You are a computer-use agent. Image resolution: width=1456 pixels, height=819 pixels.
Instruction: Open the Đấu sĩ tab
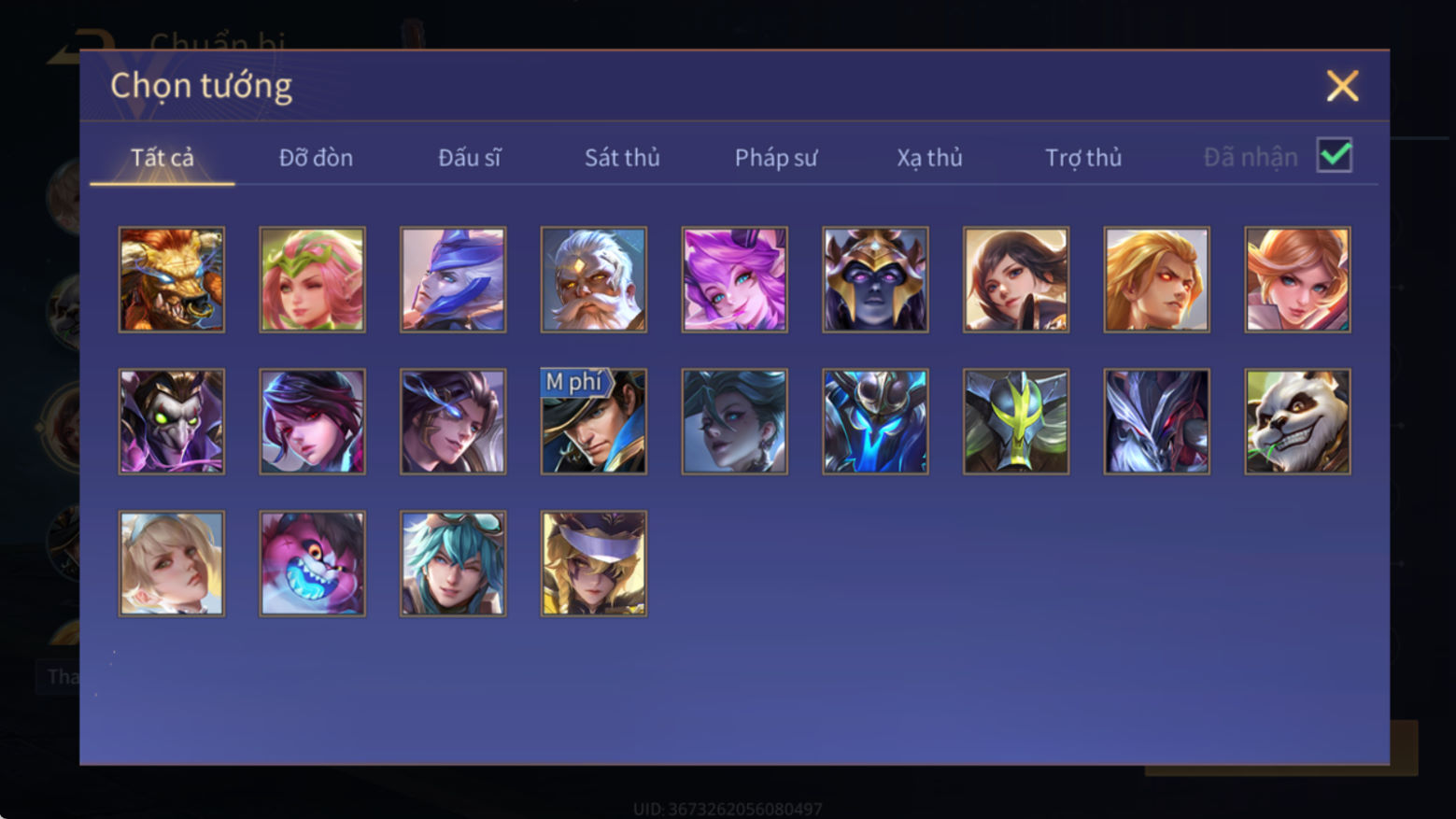pos(470,158)
